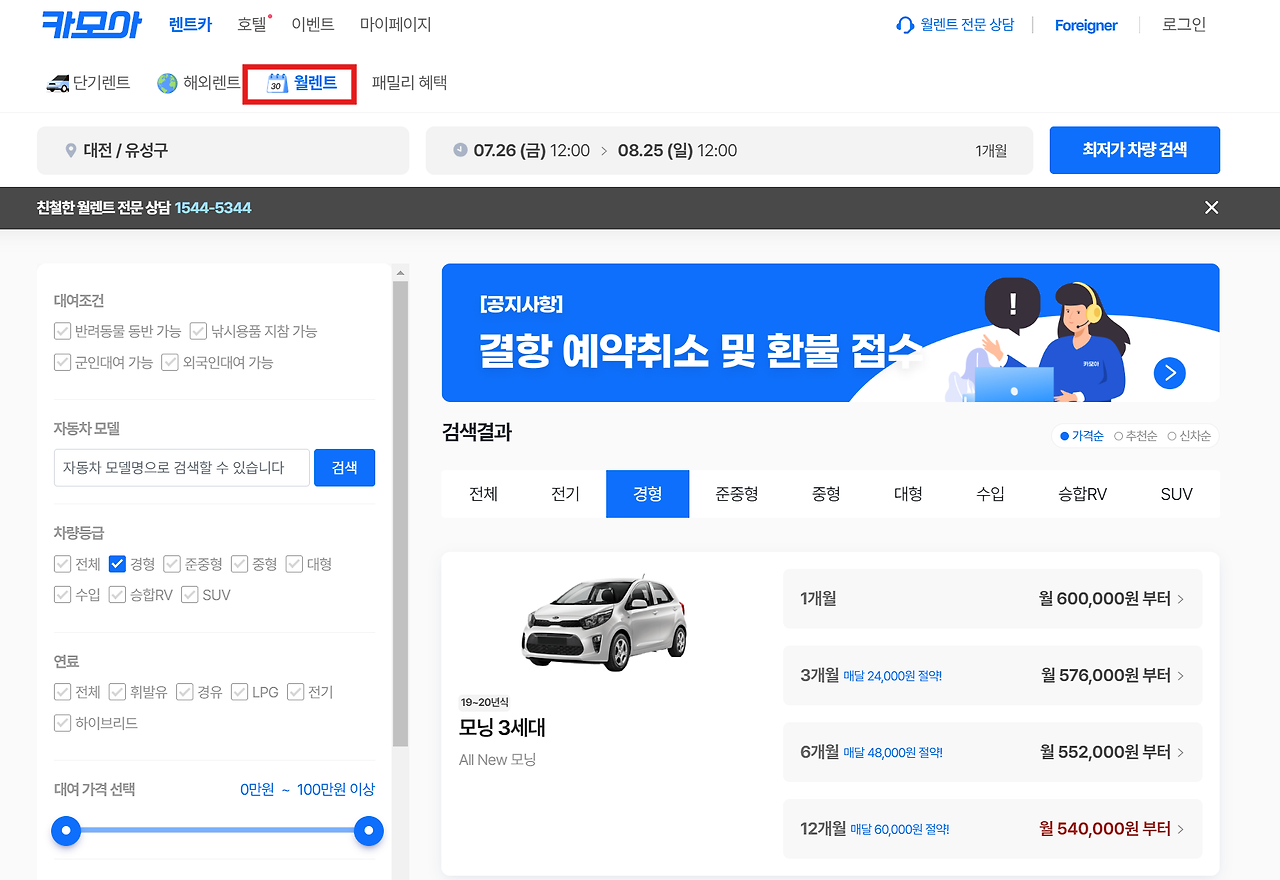Viewport: 1280px width, 880px height.
Task: Open the 이벤트 menu
Action: 313,25
